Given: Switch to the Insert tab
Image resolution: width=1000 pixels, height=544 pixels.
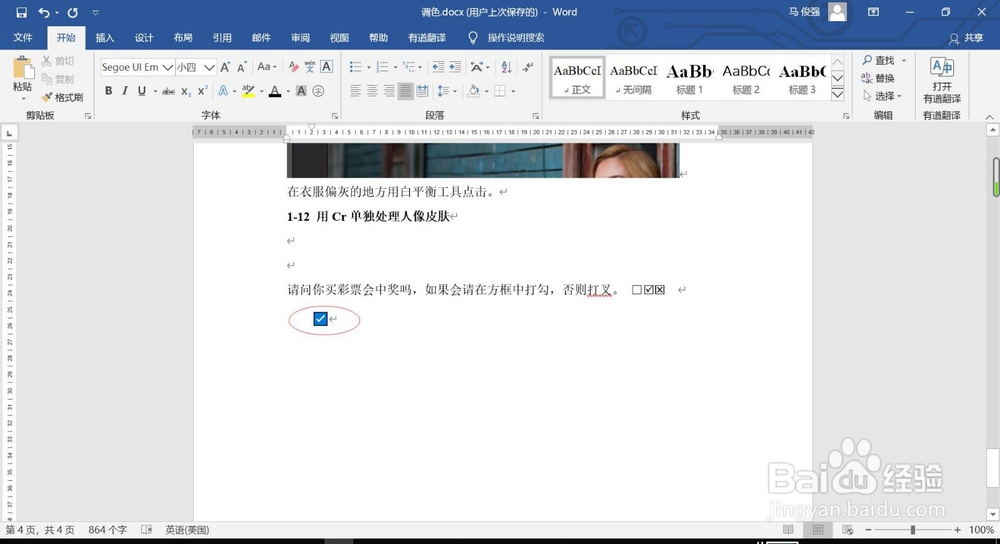Looking at the screenshot, I should coord(105,38).
